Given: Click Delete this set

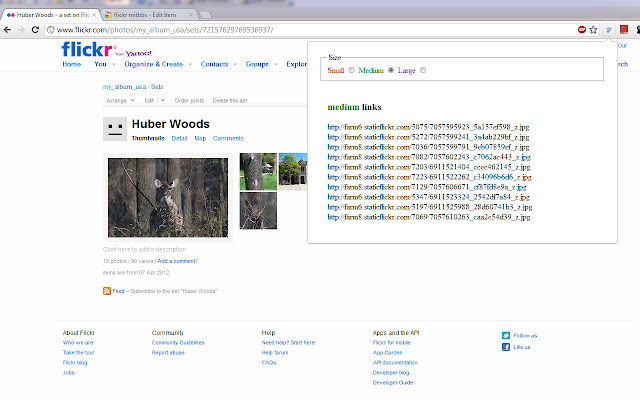Looking at the screenshot, I should coord(230,100).
